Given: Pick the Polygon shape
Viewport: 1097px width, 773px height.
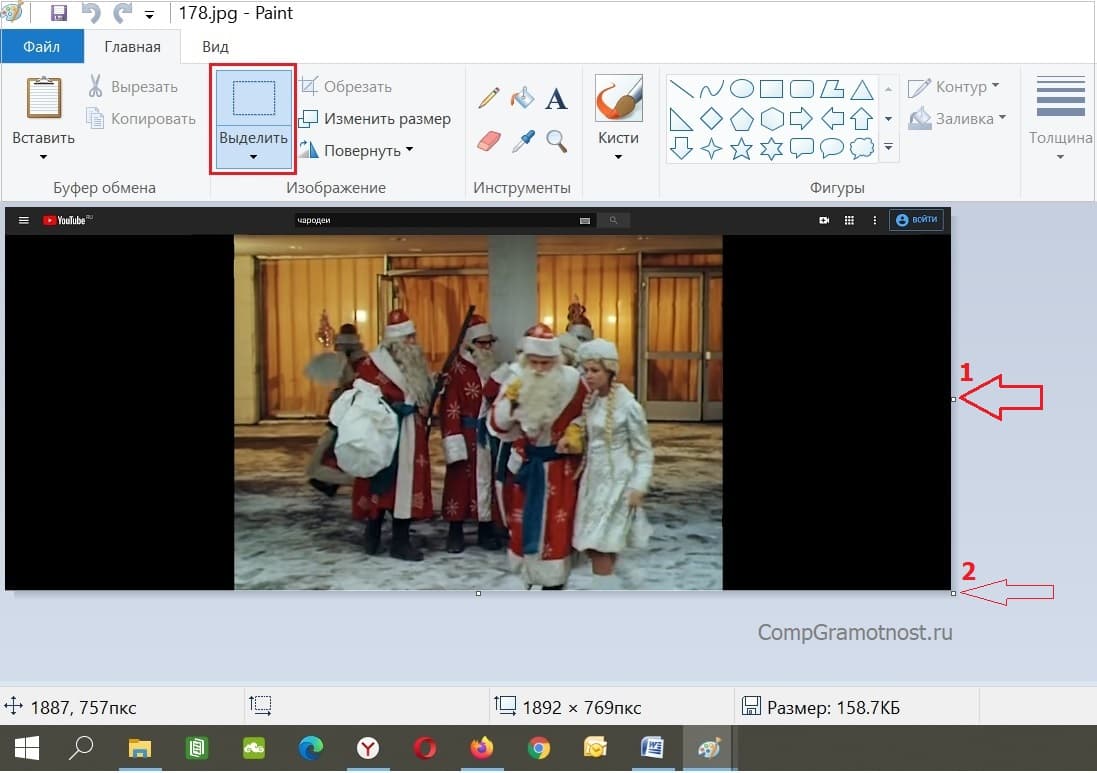Looking at the screenshot, I should coord(832,89).
